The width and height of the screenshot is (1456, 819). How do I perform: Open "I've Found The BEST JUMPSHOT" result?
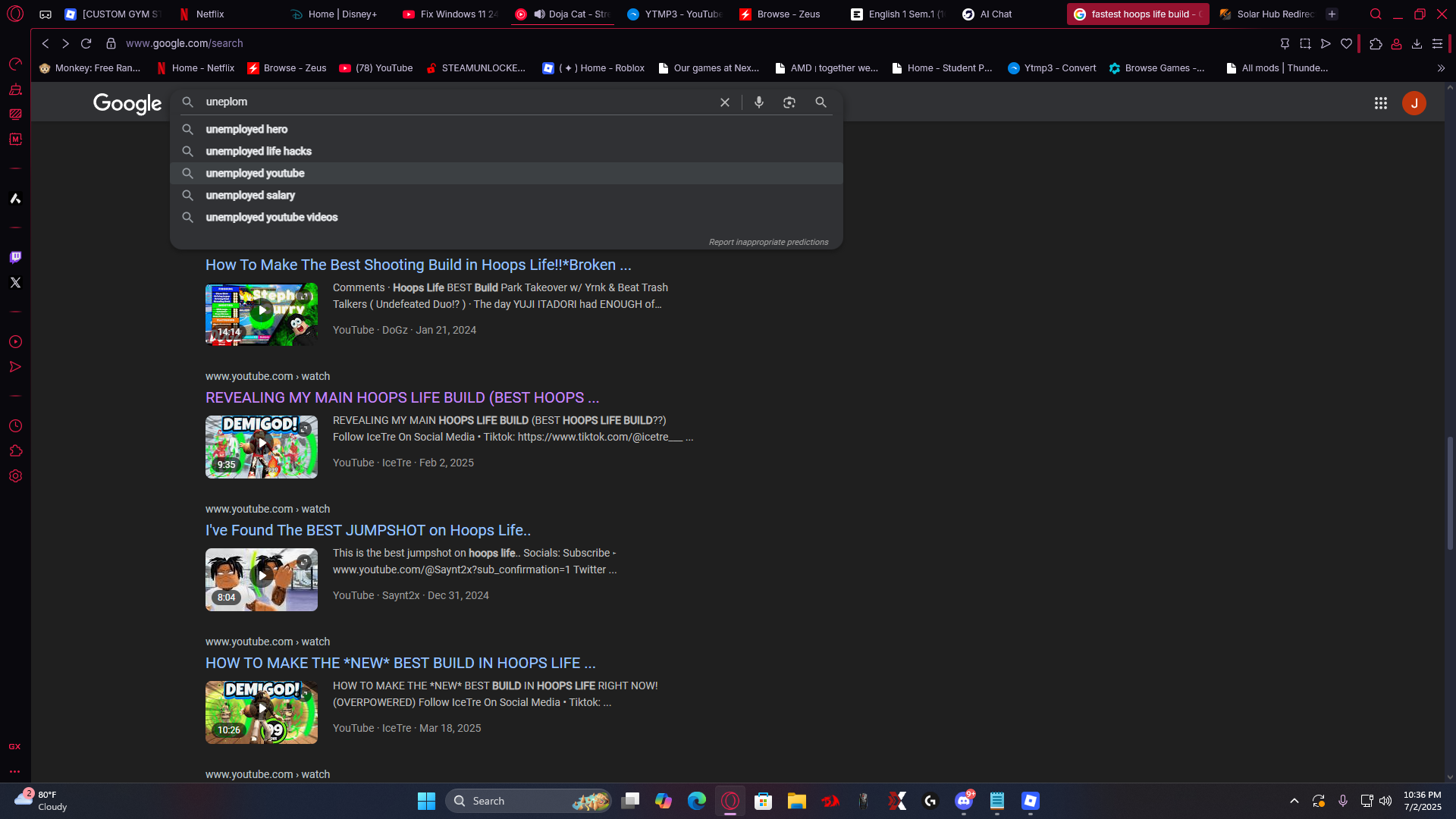pos(368,531)
